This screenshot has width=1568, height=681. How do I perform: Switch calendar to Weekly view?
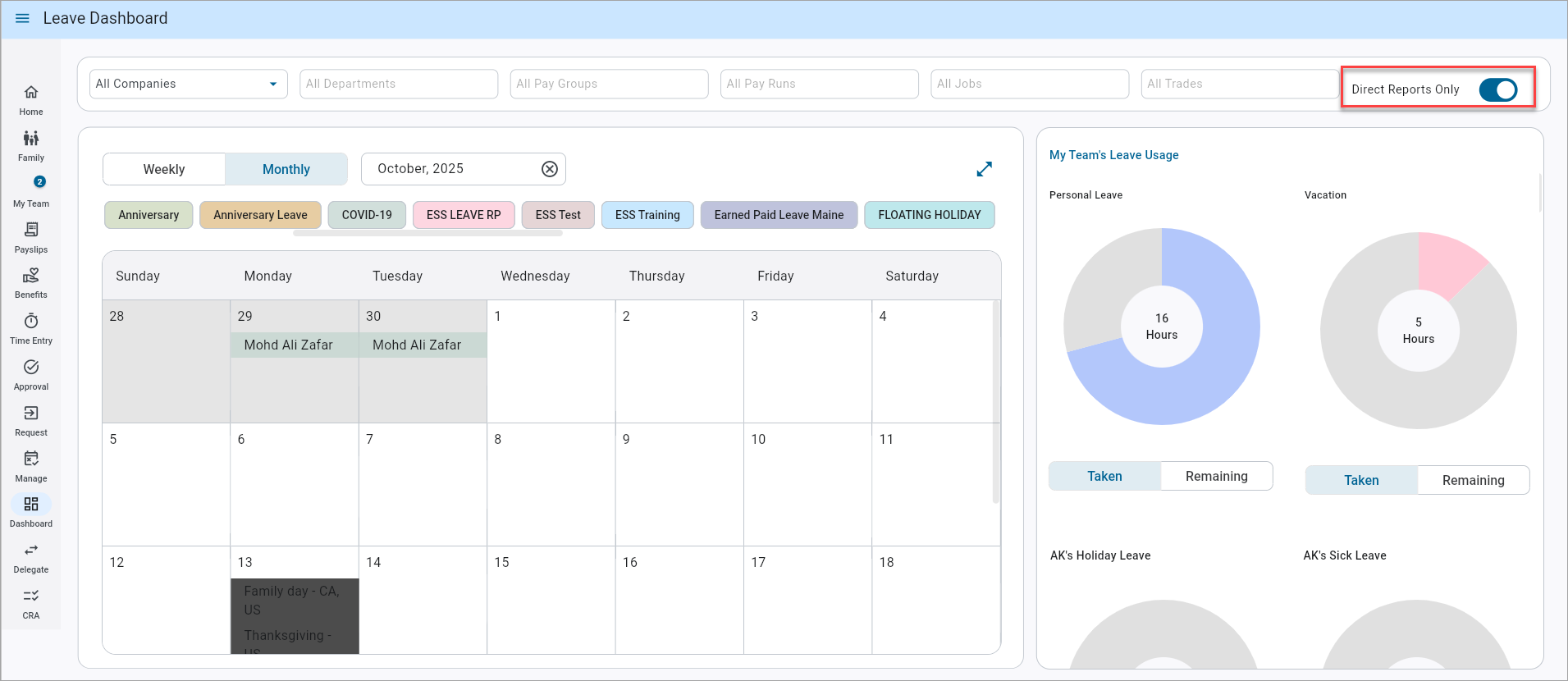tap(164, 169)
